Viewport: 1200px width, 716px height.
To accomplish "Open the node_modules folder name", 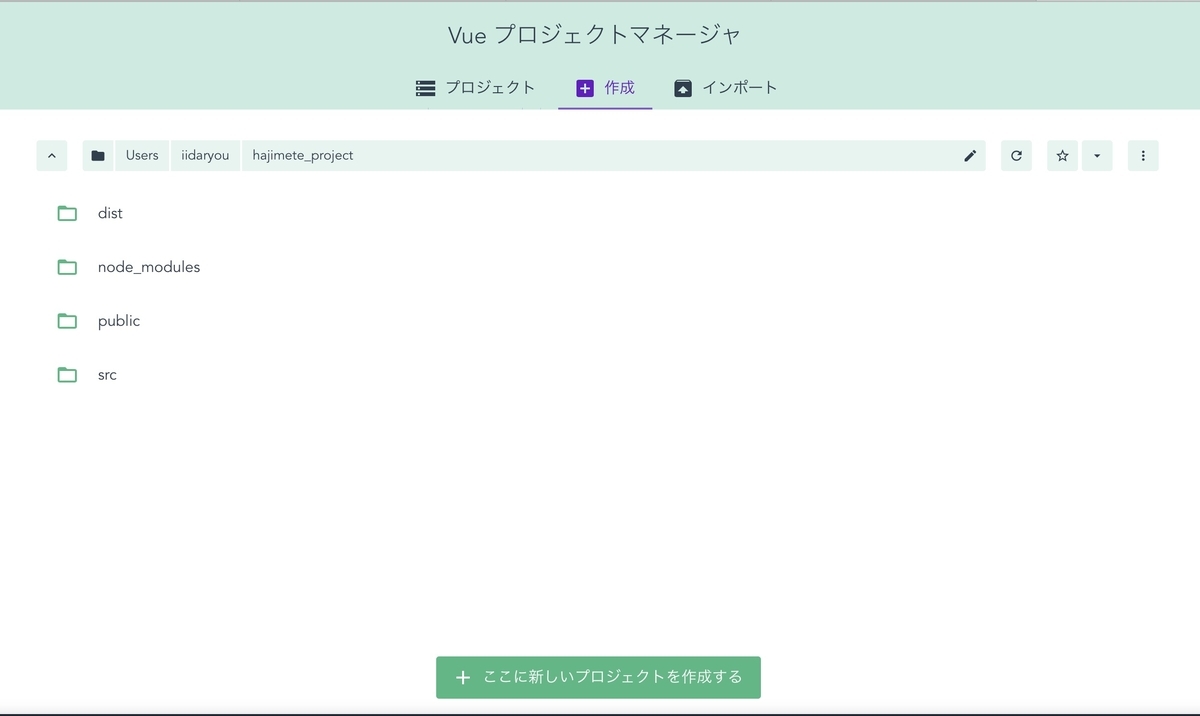I will (149, 267).
